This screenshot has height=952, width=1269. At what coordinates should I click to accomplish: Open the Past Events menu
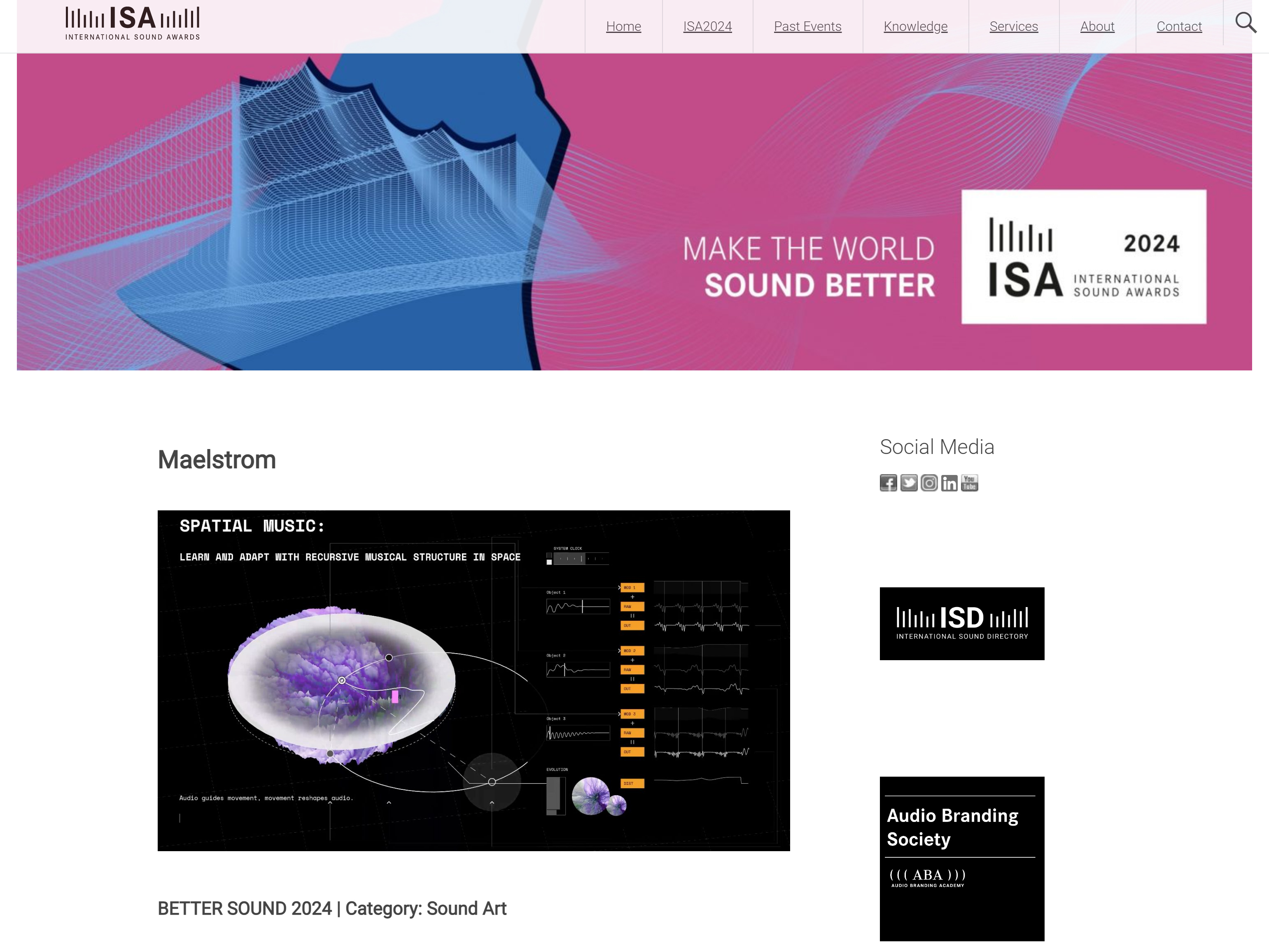coord(807,26)
